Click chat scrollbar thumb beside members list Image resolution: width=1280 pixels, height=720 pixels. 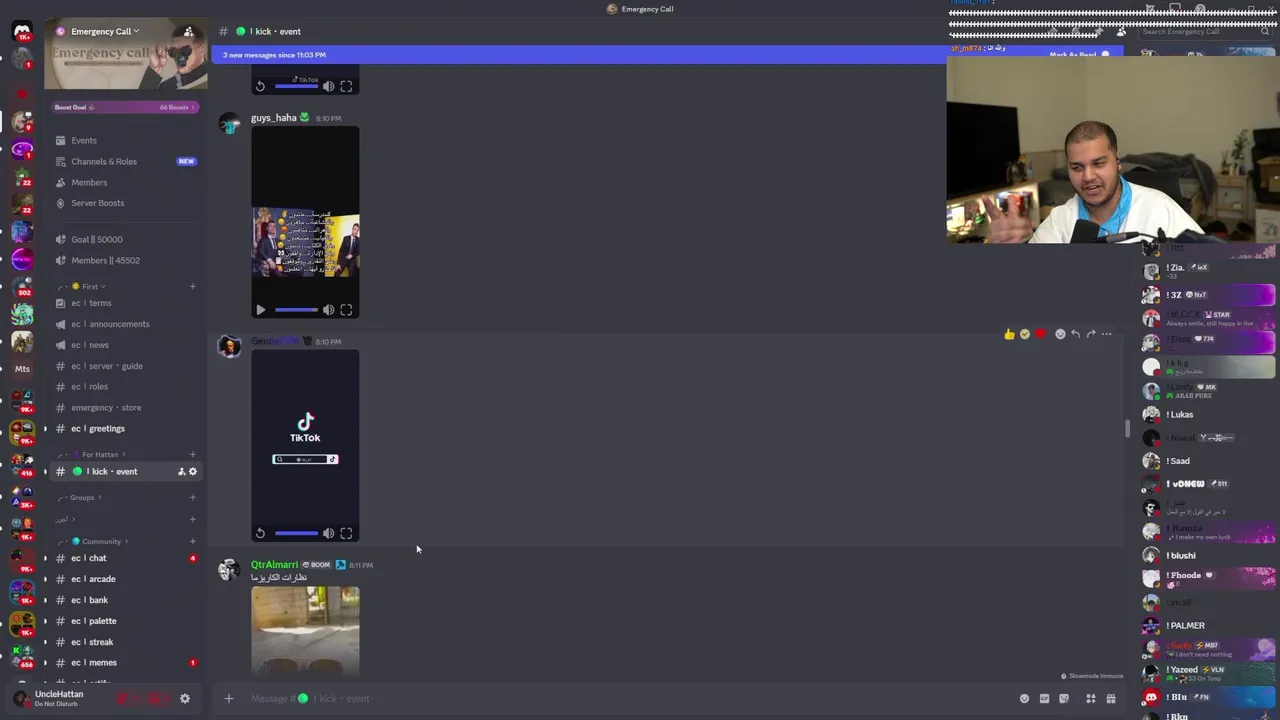1127,428
